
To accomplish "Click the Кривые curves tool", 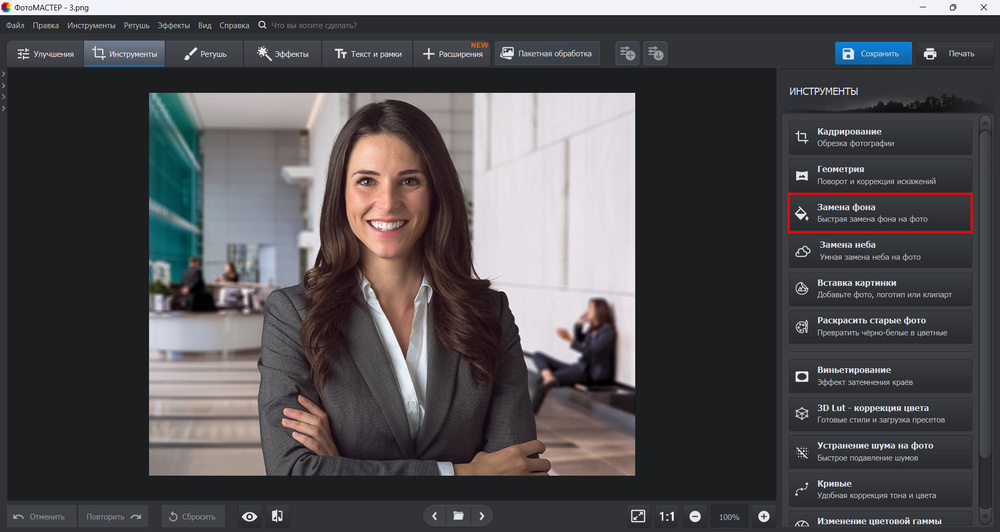I will click(x=880, y=489).
